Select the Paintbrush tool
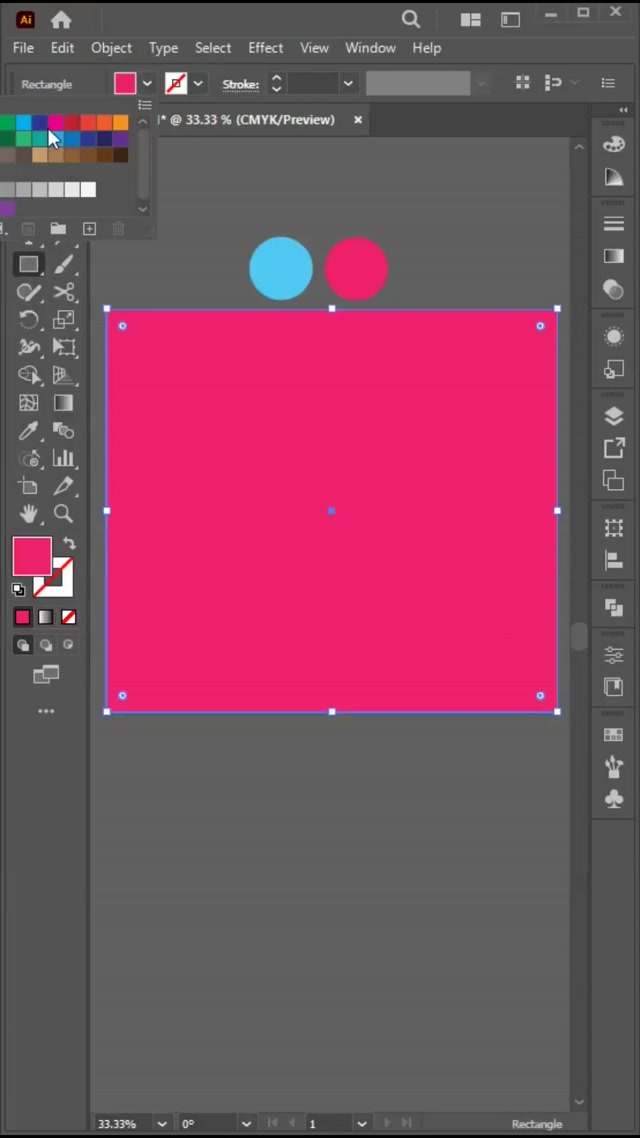The width and height of the screenshot is (640, 1138). pos(64,265)
